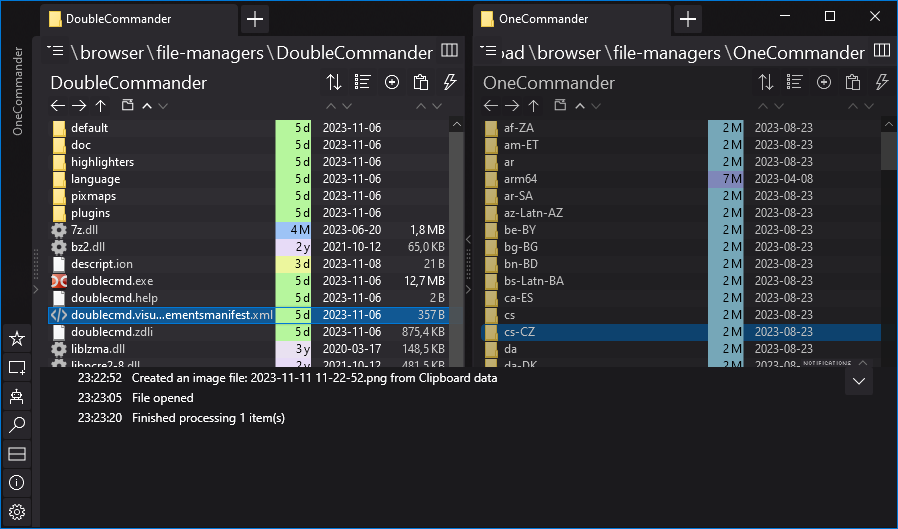
Task: Click clipboard paste icon in OneCommander pane
Action: pyautogui.click(x=853, y=83)
